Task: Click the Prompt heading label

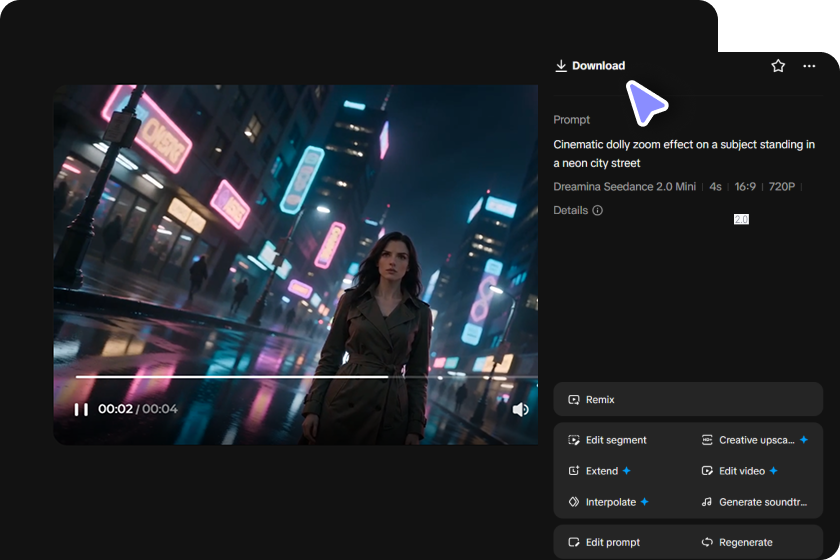Action: tap(572, 120)
